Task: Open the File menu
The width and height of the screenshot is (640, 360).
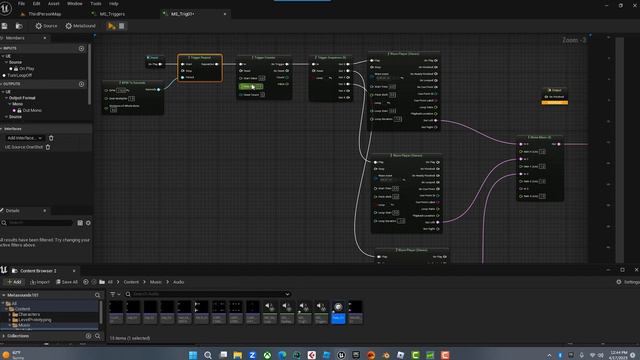Action: 21,4
